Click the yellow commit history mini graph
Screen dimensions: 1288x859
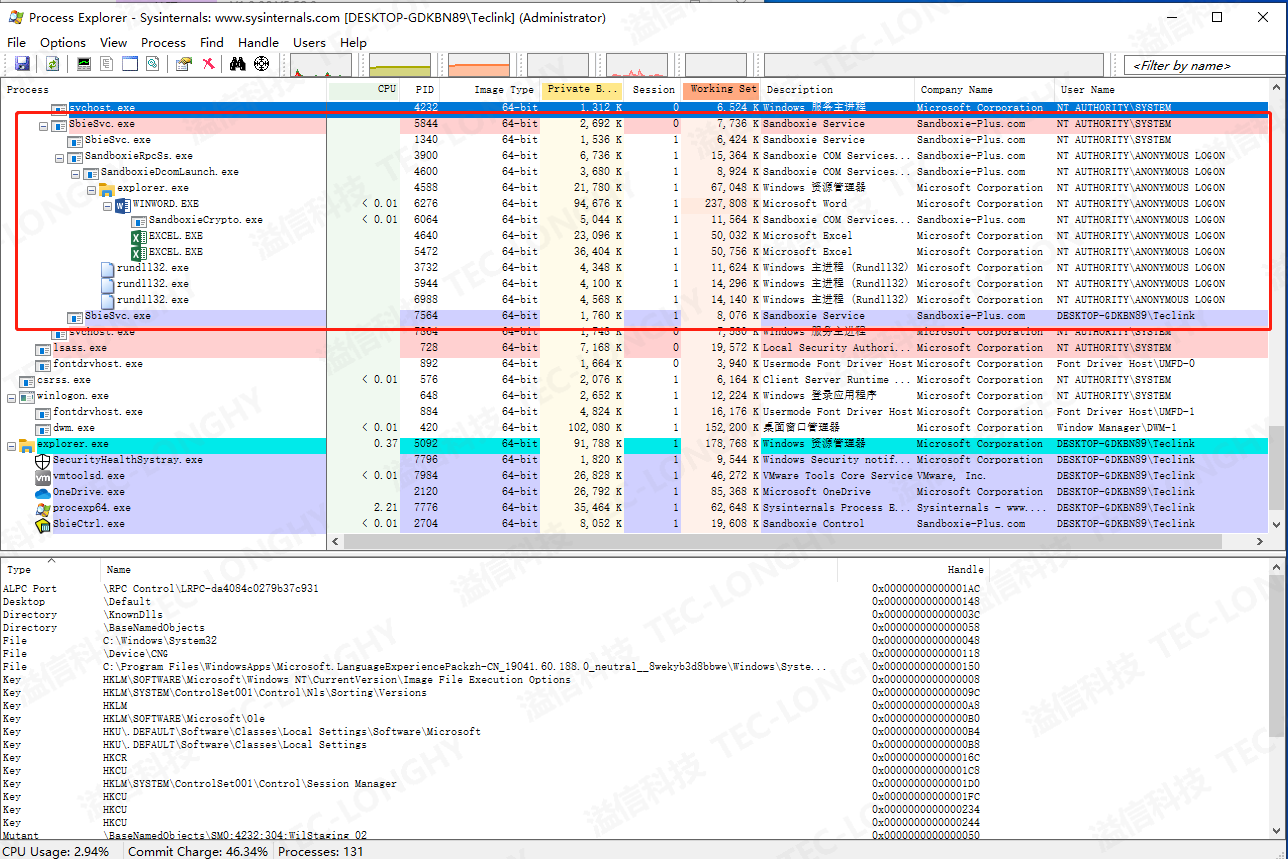click(x=399, y=65)
